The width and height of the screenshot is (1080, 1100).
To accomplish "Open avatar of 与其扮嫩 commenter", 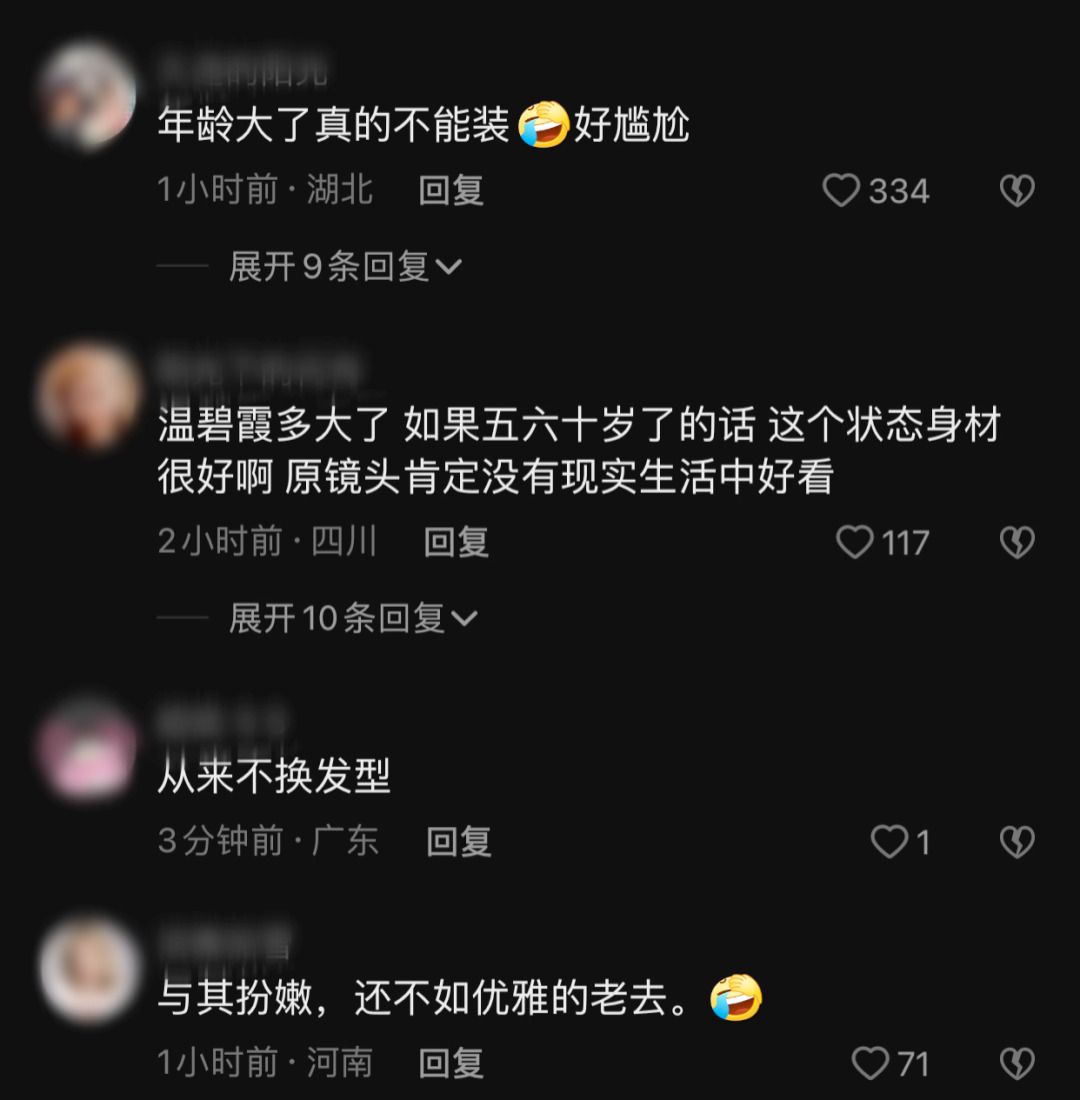I will (88, 970).
